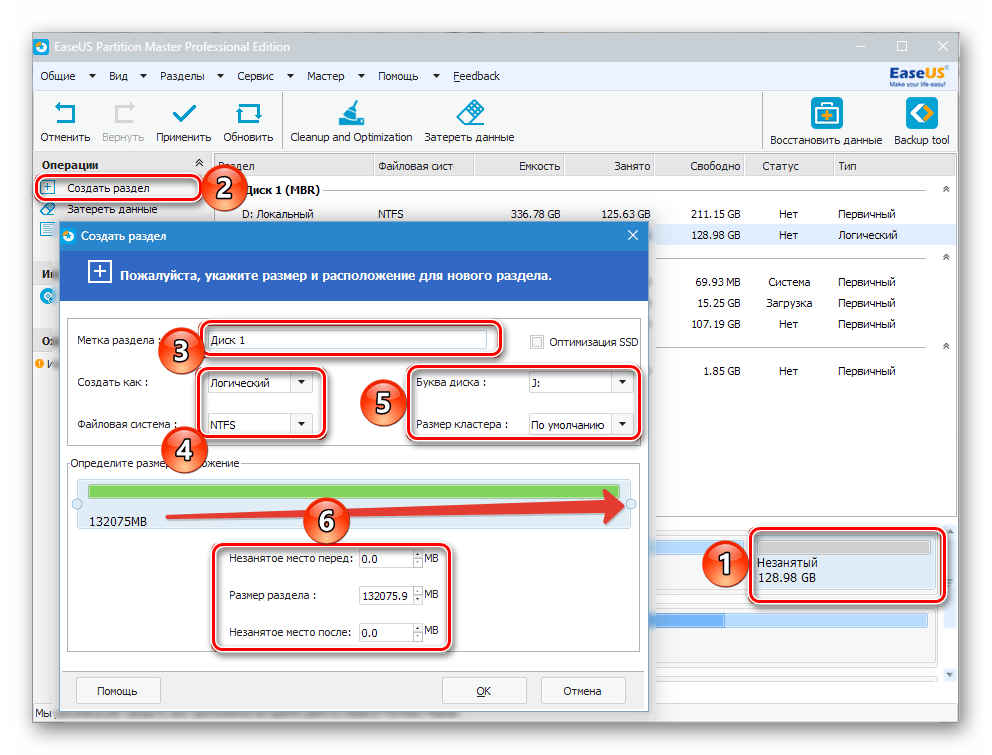Click the EaseUS title bar app icon
This screenshot has height=755, width=992.
pyautogui.click(x=42, y=47)
